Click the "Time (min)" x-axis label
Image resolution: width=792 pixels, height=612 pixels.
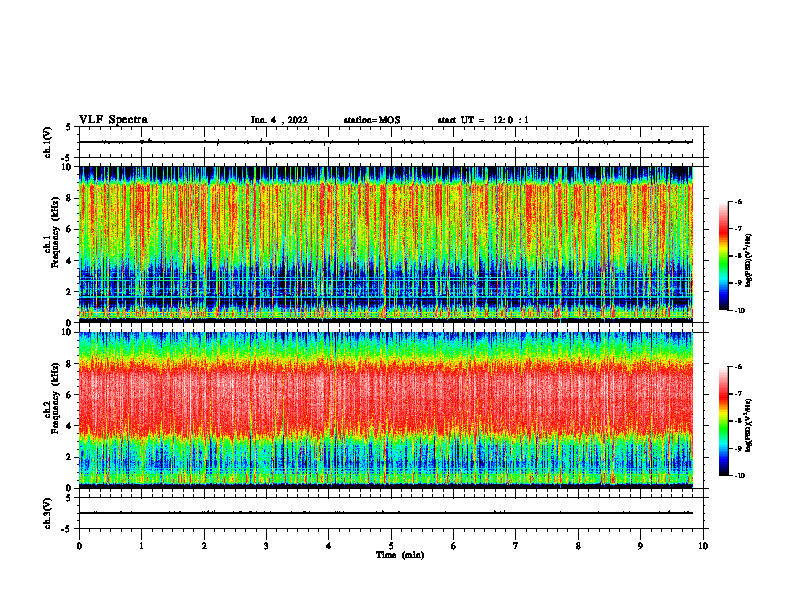point(400,555)
